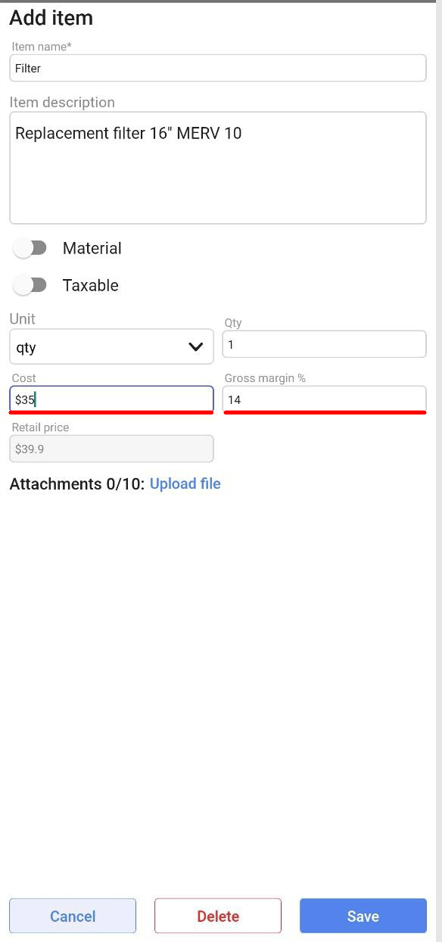Click the Attachments 0/10 label
Screen dimensions: 442x942
(77, 484)
